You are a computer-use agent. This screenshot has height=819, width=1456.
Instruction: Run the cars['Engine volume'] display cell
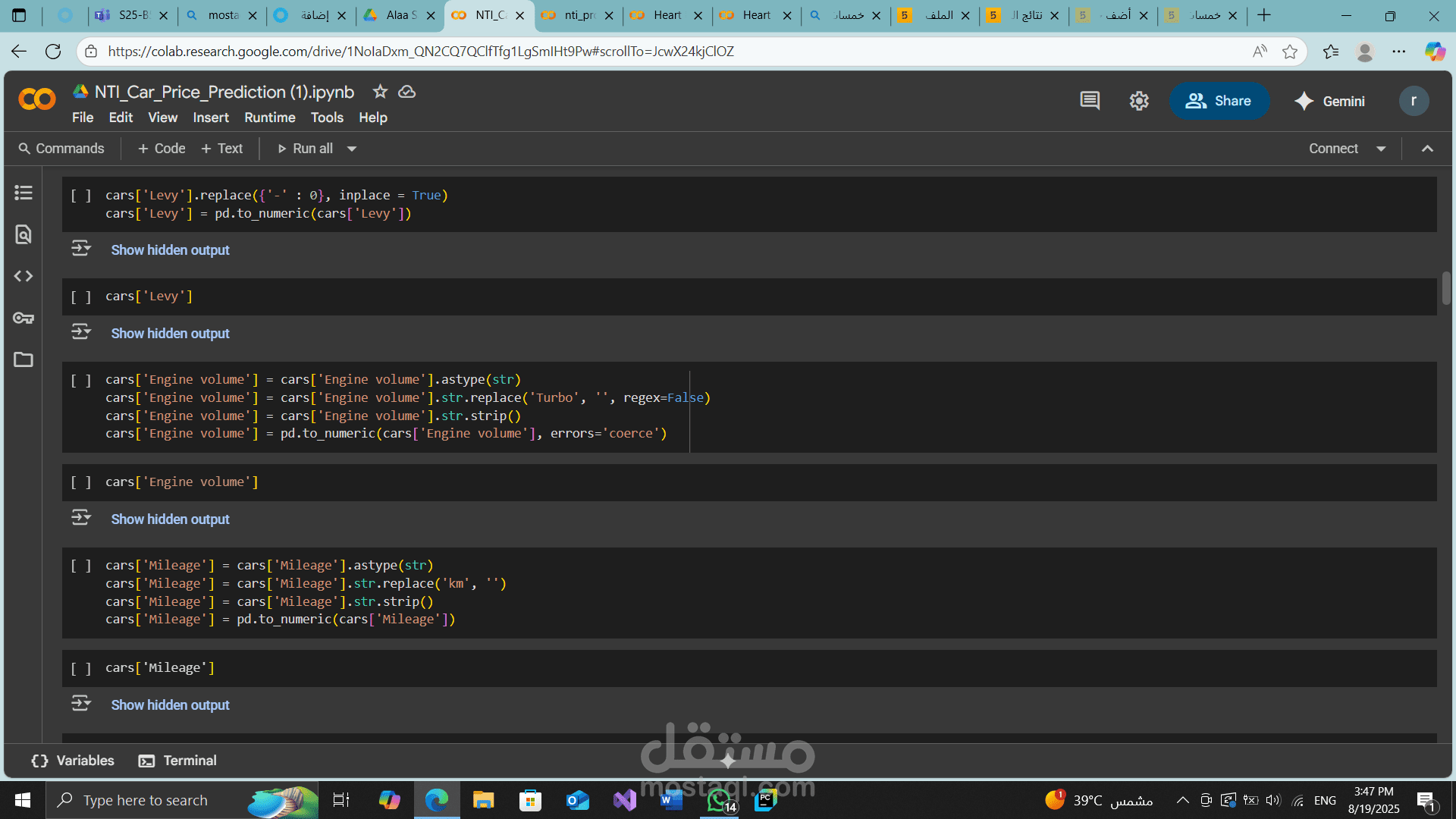81,482
